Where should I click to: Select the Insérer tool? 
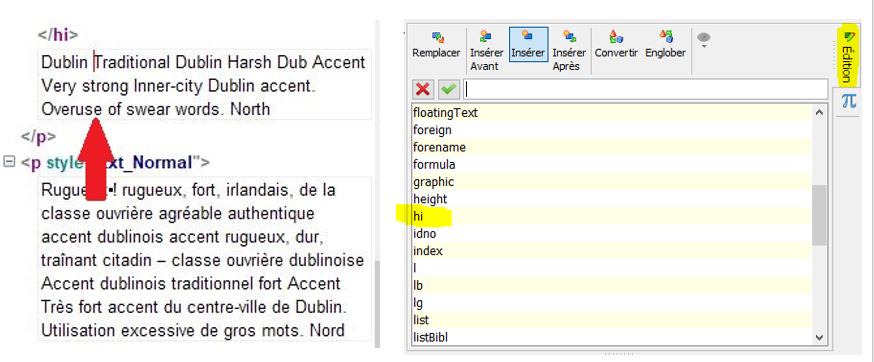[x=528, y=45]
